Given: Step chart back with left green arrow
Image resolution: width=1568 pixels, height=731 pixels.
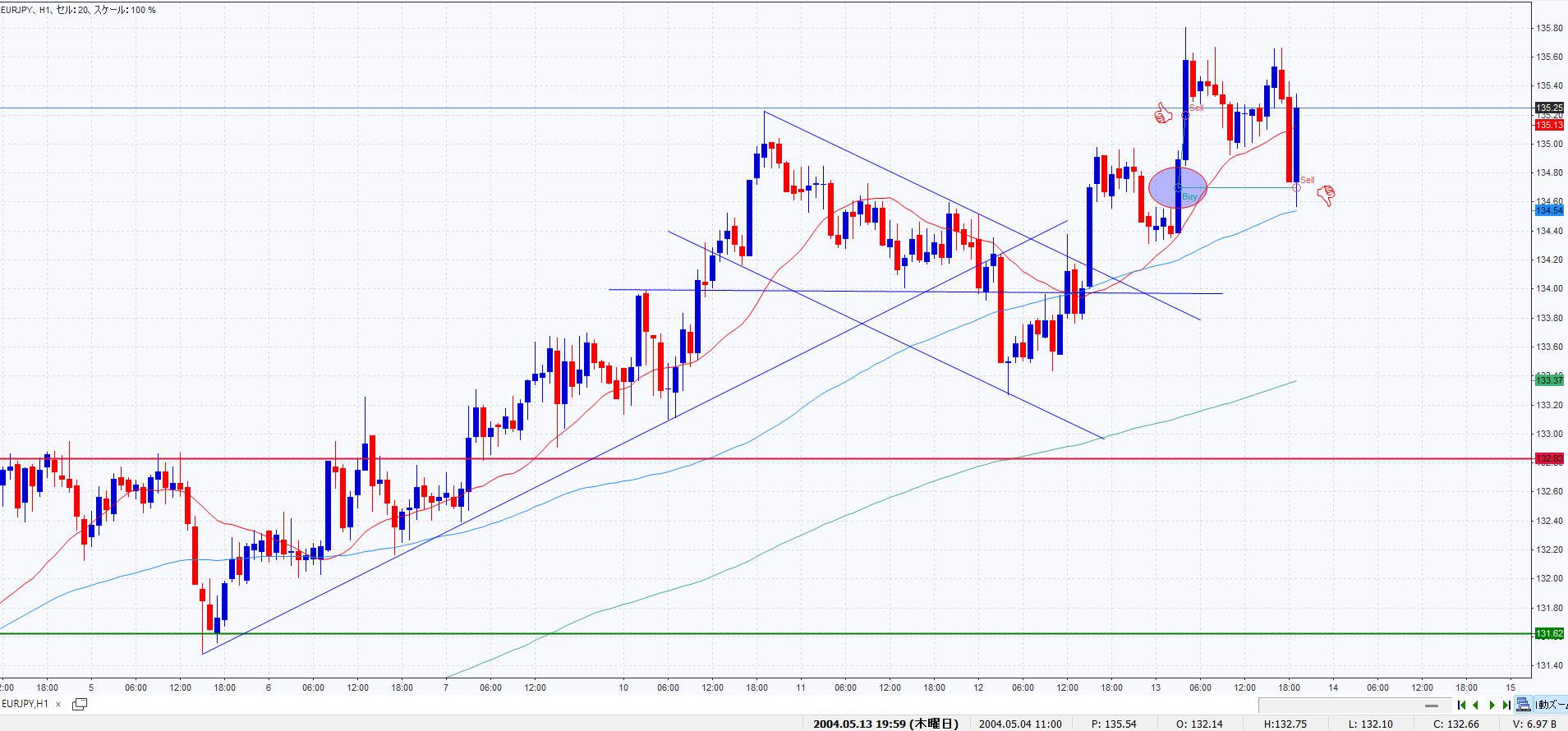Looking at the screenshot, I should [1476, 705].
